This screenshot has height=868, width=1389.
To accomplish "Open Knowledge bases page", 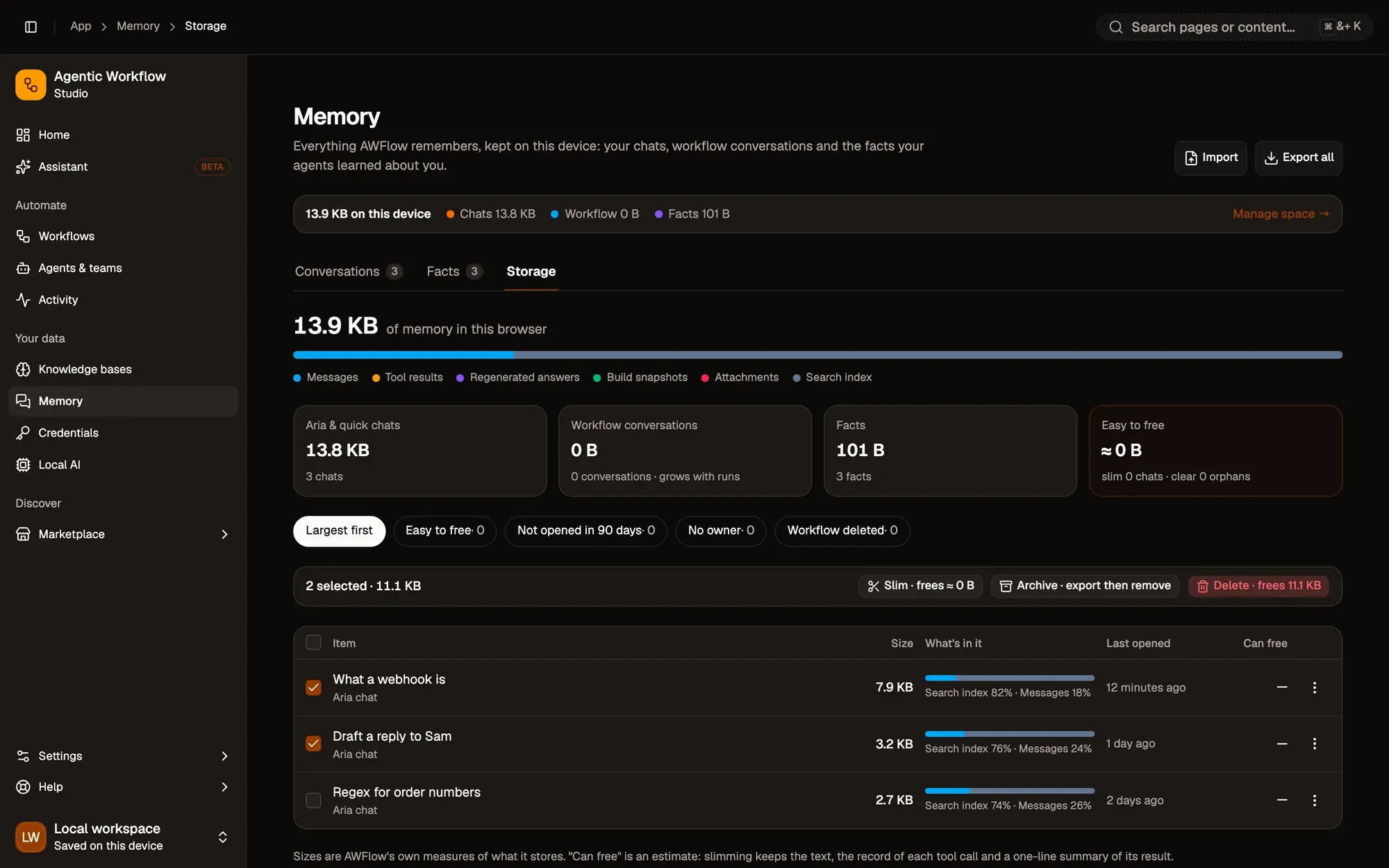I will [123, 369].
